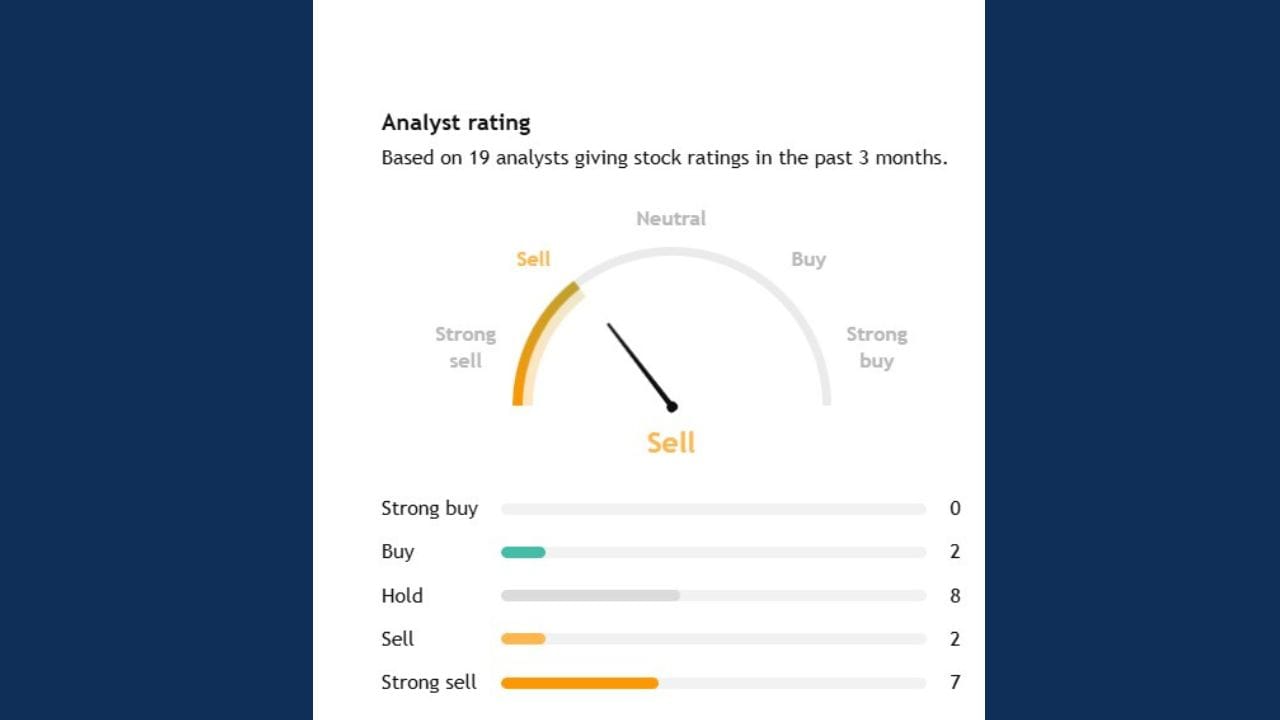Click the large Sell verdict below gauge
Image resolution: width=1280 pixels, height=720 pixels.
coord(671,443)
